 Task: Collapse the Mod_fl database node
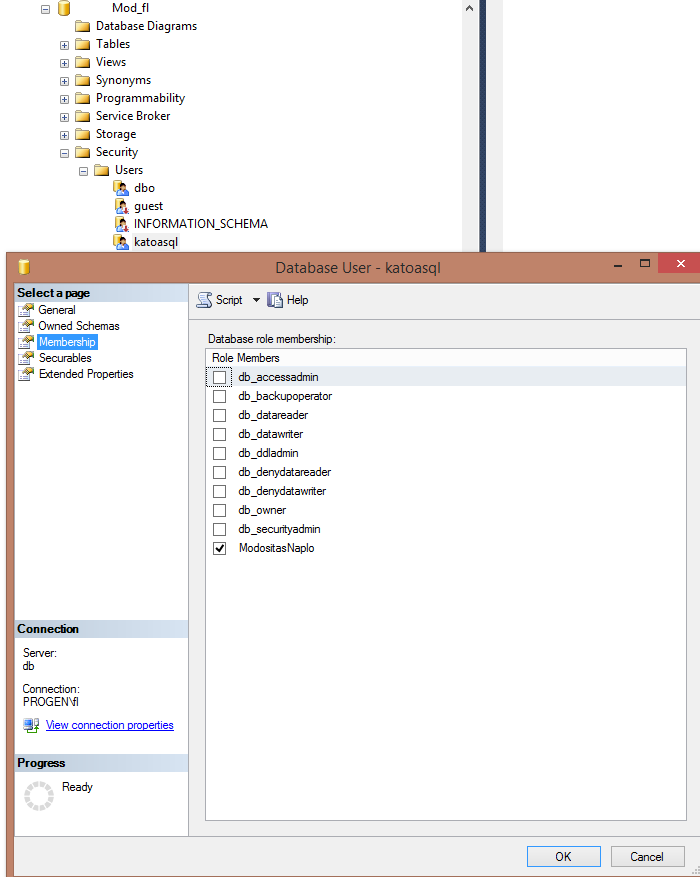45,9
